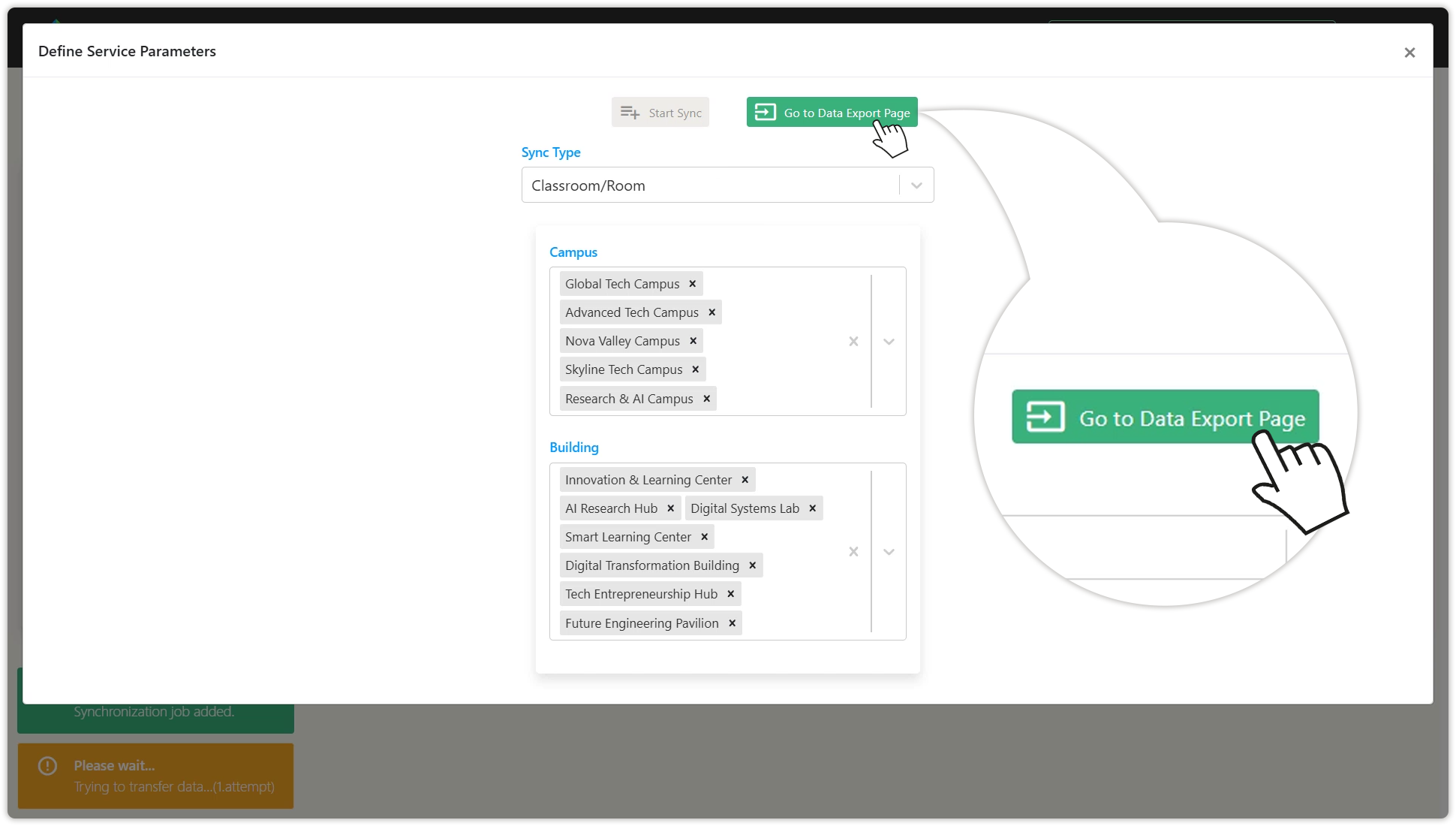Screen dimensions: 1456x826
Task: Remove the AI Research Hub tag
Action: (670, 508)
